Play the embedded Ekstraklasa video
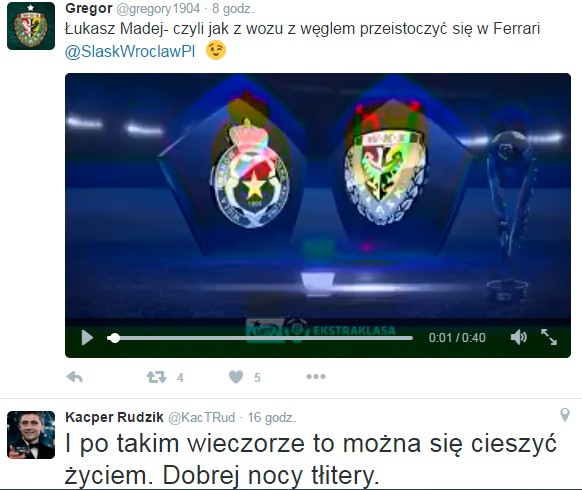The image size is (582, 490). [x=87, y=337]
